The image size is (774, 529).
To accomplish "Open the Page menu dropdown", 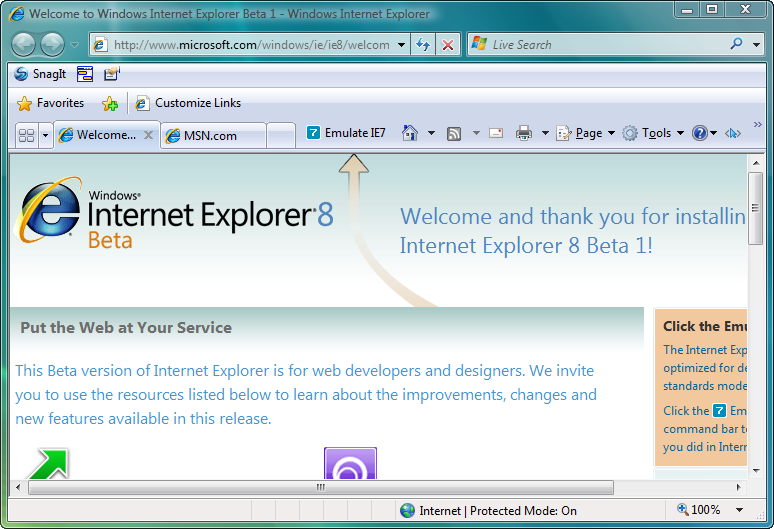I will tap(585, 133).
